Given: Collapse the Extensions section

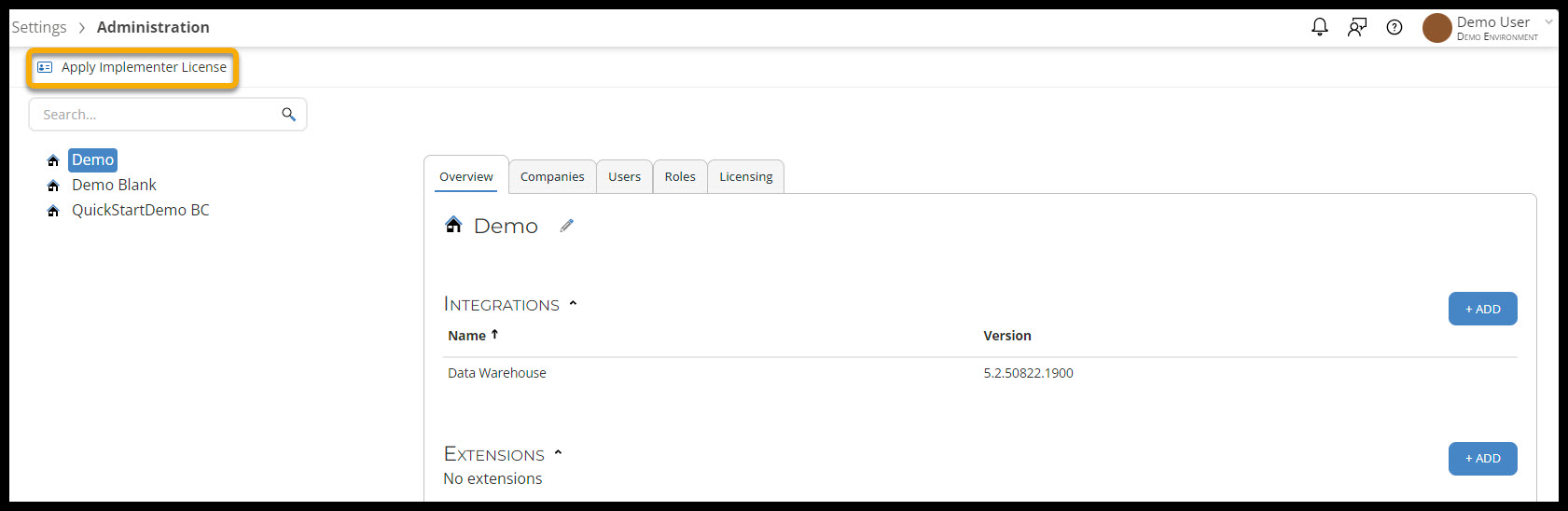Looking at the screenshot, I should (x=558, y=453).
